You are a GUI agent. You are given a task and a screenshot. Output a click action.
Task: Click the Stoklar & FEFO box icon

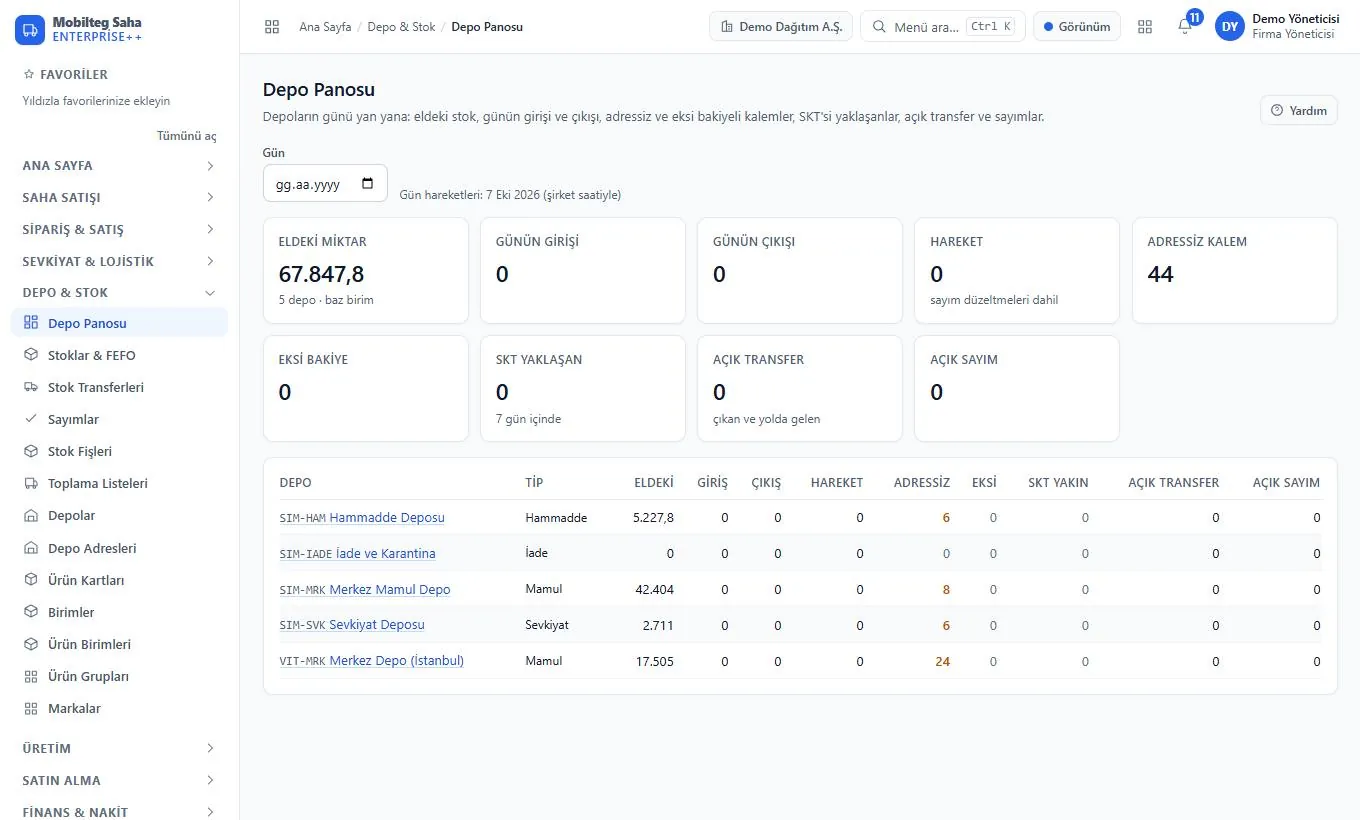click(x=30, y=355)
